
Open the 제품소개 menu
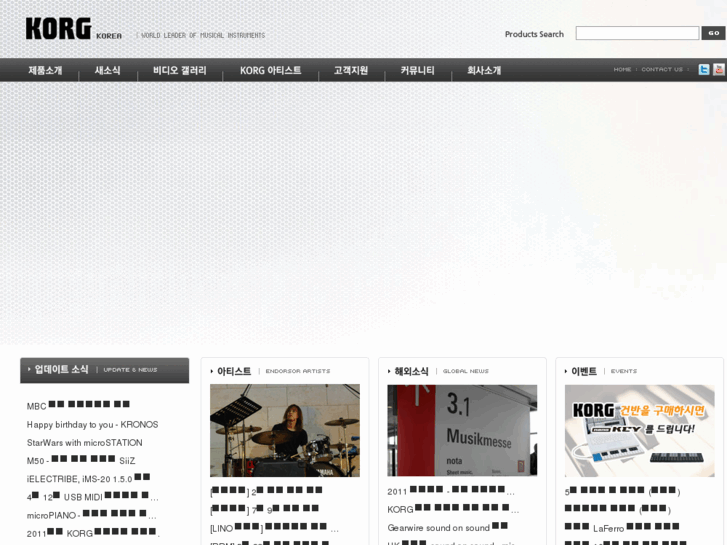[45, 71]
